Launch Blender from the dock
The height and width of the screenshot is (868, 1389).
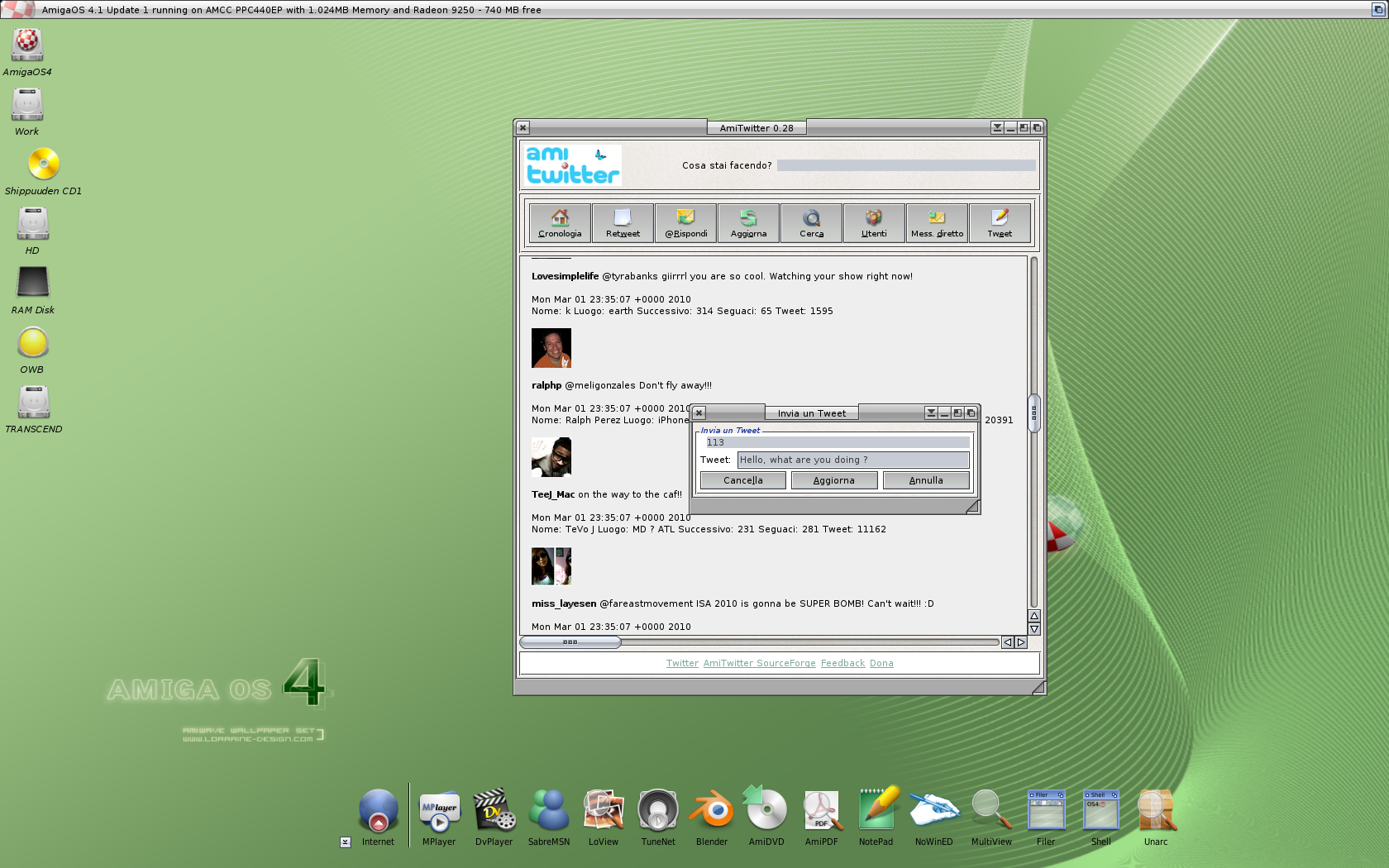pyautogui.click(x=712, y=811)
